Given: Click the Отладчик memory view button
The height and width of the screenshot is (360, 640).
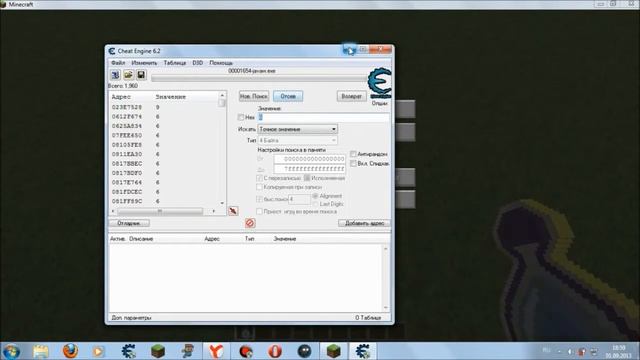Looking at the screenshot, I should pyautogui.click(x=129, y=223).
